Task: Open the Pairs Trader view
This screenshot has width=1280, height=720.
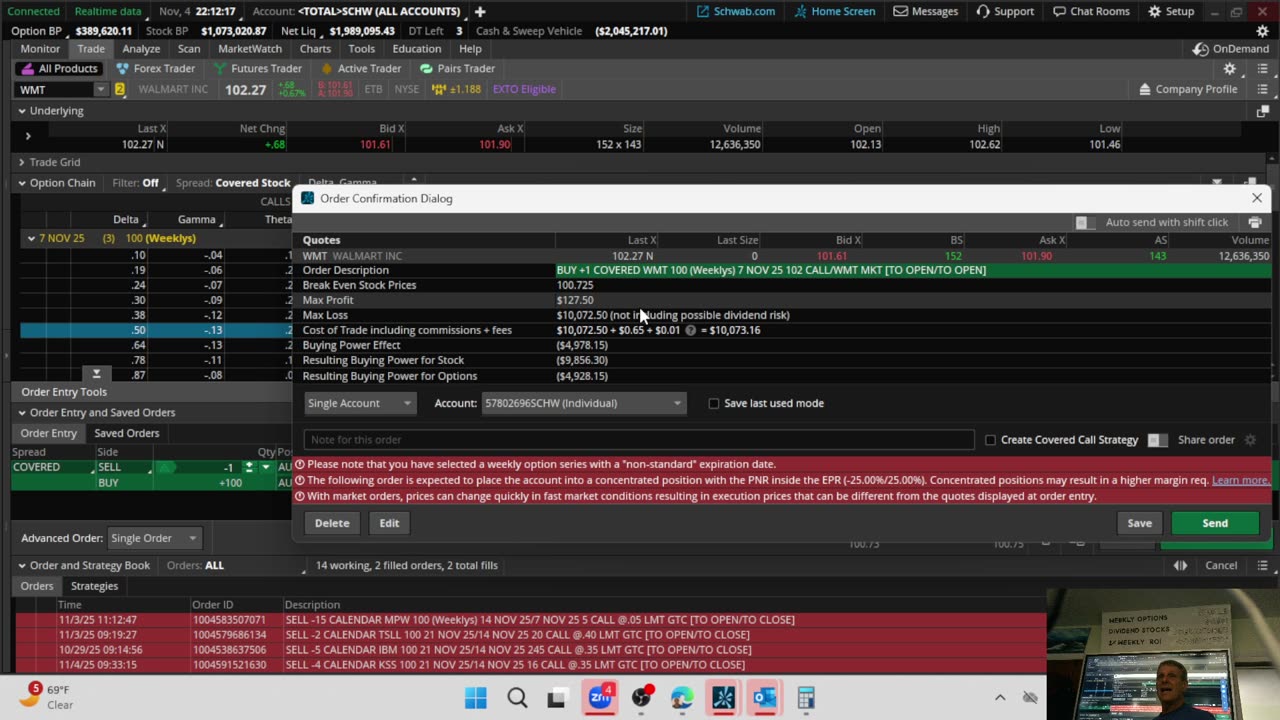Action: tap(457, 68)
